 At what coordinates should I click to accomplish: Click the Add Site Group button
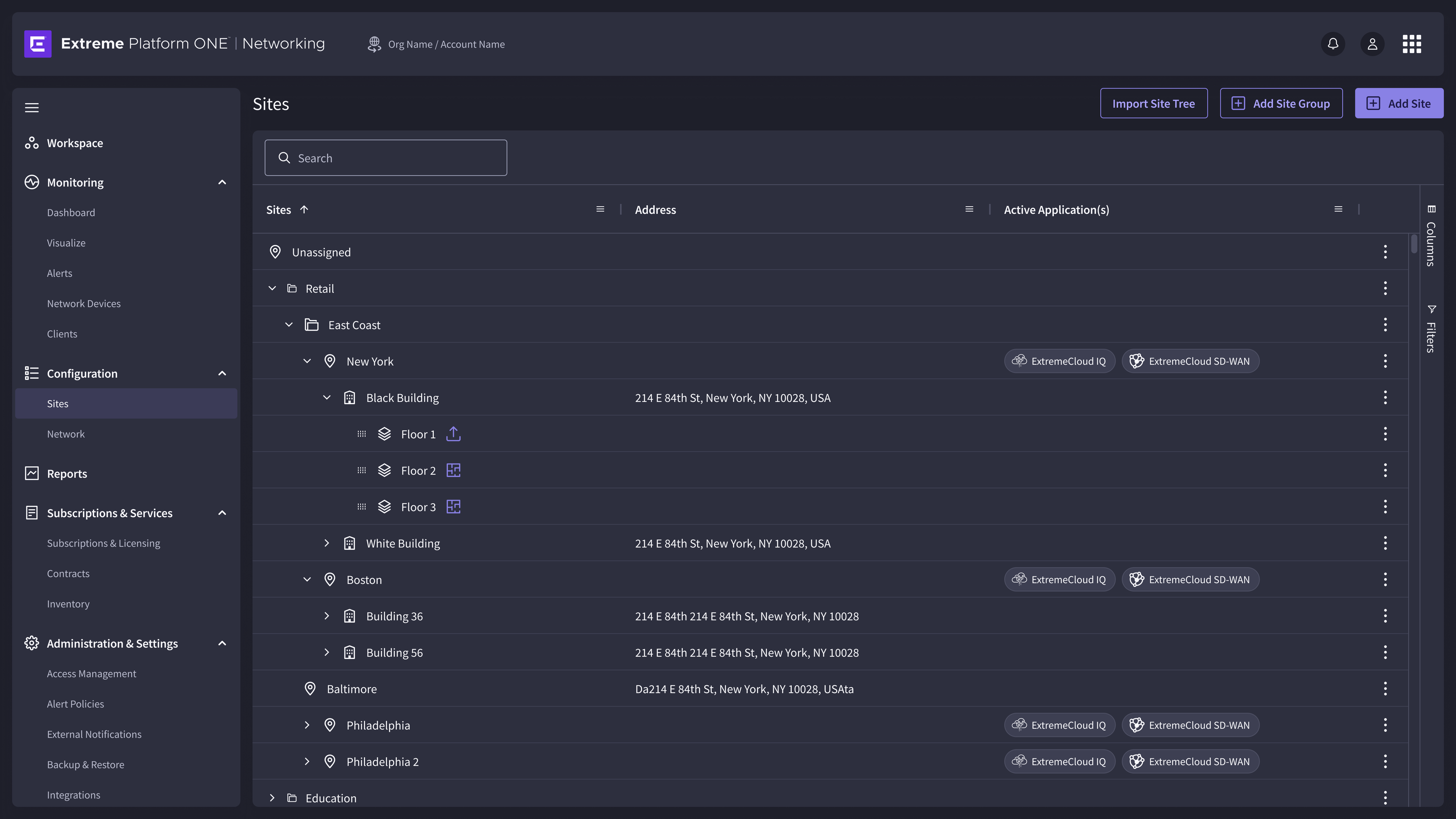[1281, 103]
